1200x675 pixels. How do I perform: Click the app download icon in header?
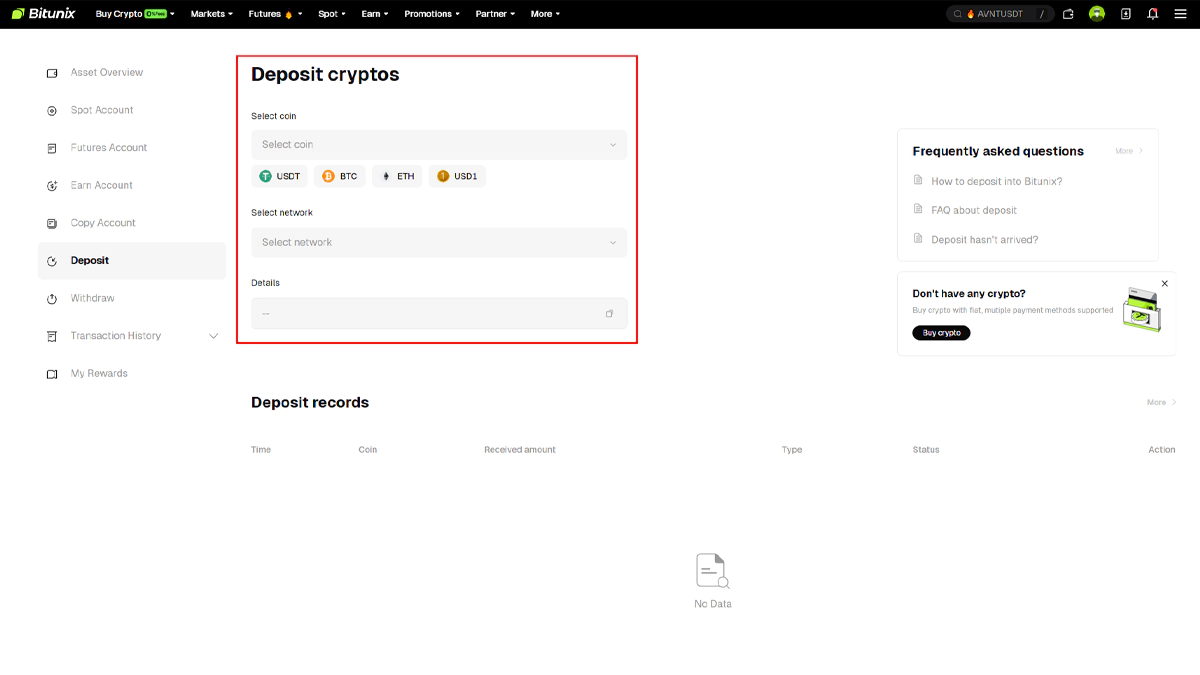click(1126, 14)
